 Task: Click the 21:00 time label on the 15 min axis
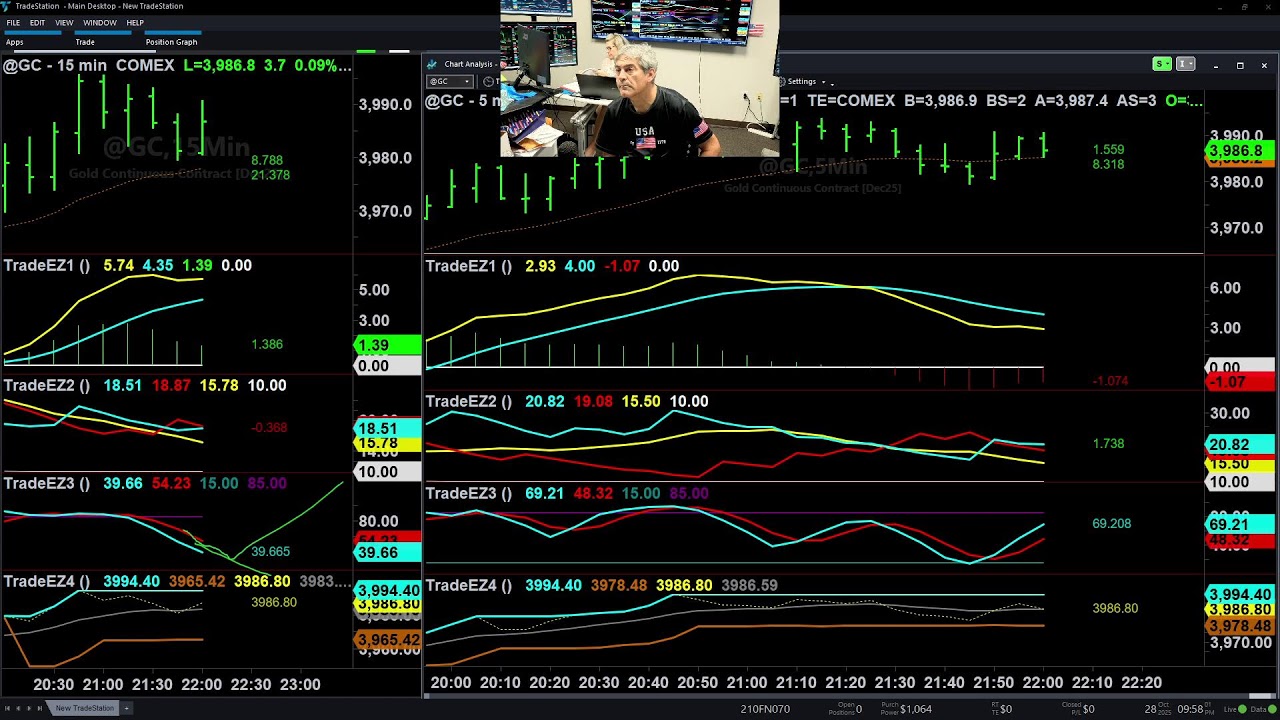[x=103, y=684]
